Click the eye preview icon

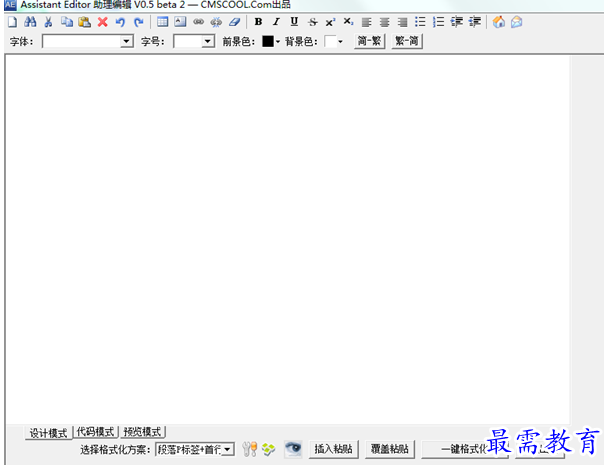[293, 449]
